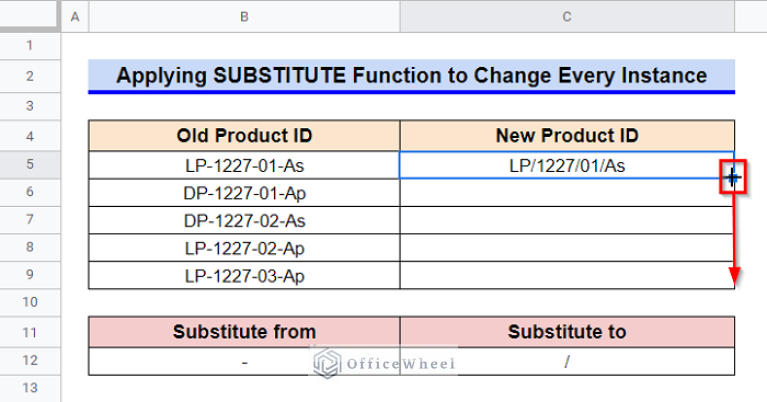Viewport: 767px width, 402px height.
Task: Select the Substitute to header cell
Action: [567, 332]
